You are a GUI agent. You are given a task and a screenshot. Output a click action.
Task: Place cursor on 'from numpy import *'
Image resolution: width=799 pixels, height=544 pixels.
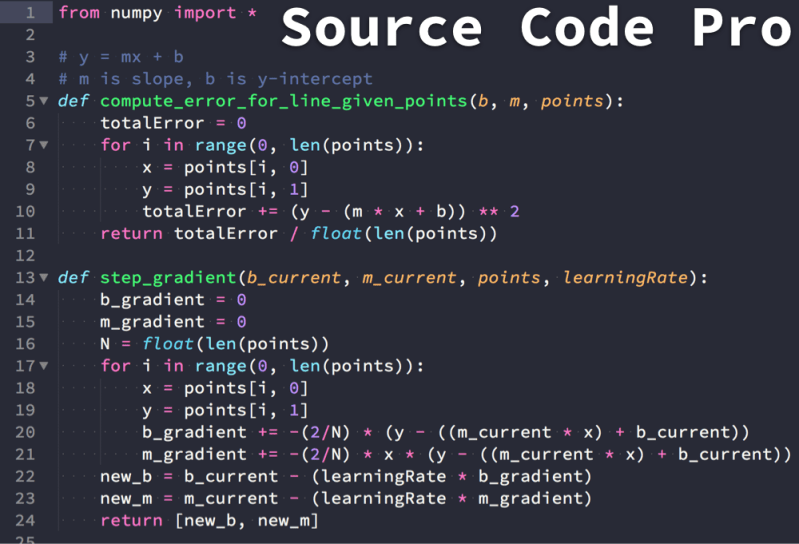click(157, 13)
